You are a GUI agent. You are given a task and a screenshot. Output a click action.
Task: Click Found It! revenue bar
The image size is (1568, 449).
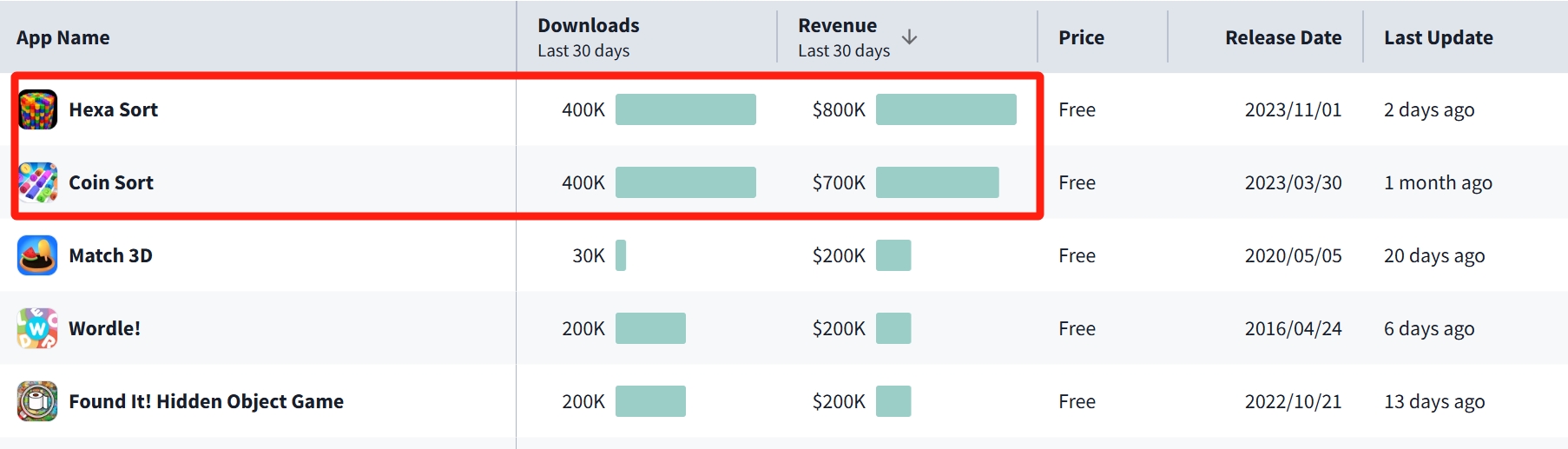[893, 401]
